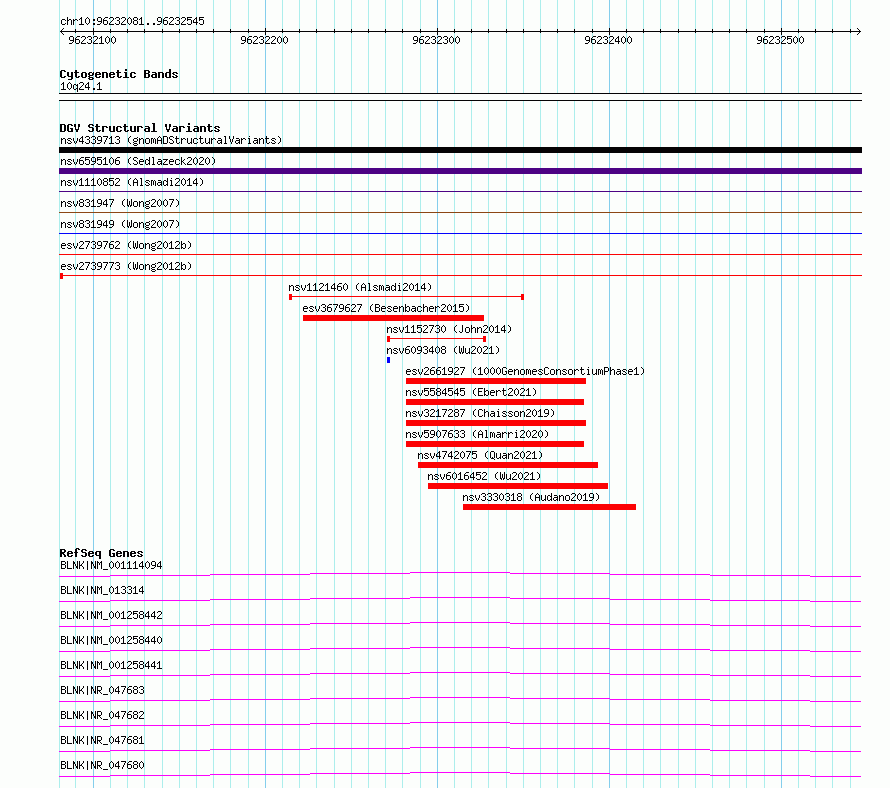The image size is (890, 788).
Task: Open BLNK|NM_001258441 transcript
Action: (x=111, y=665)
